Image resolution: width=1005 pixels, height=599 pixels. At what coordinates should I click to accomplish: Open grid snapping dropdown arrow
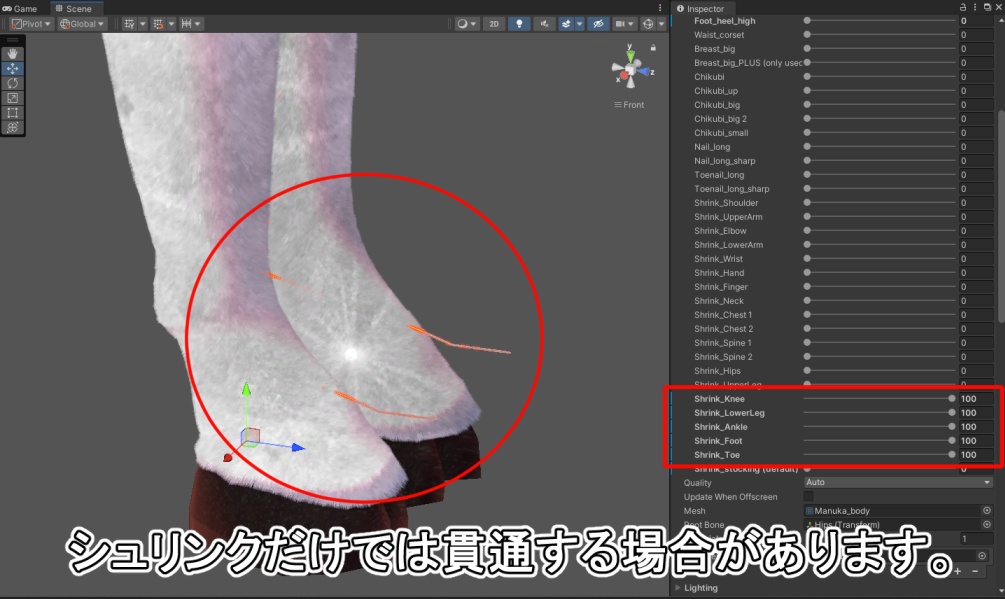171,24
